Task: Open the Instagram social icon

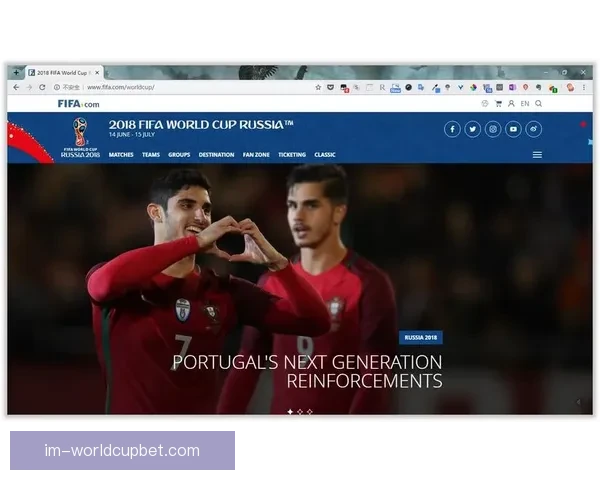Action: click(x=493, y=129)
